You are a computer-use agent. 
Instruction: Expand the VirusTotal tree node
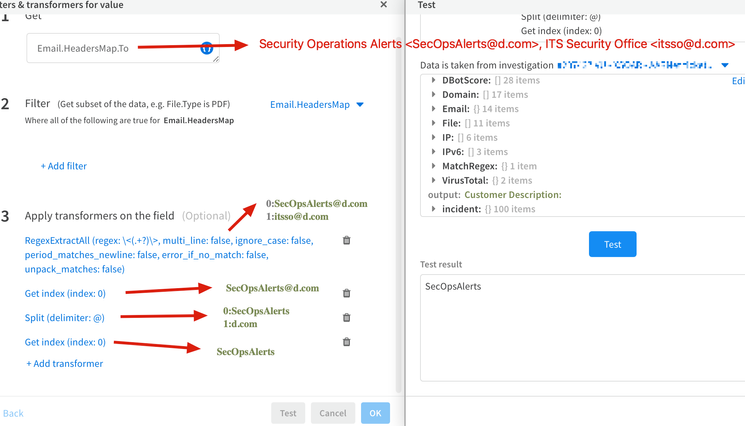(x=433, y=180)
